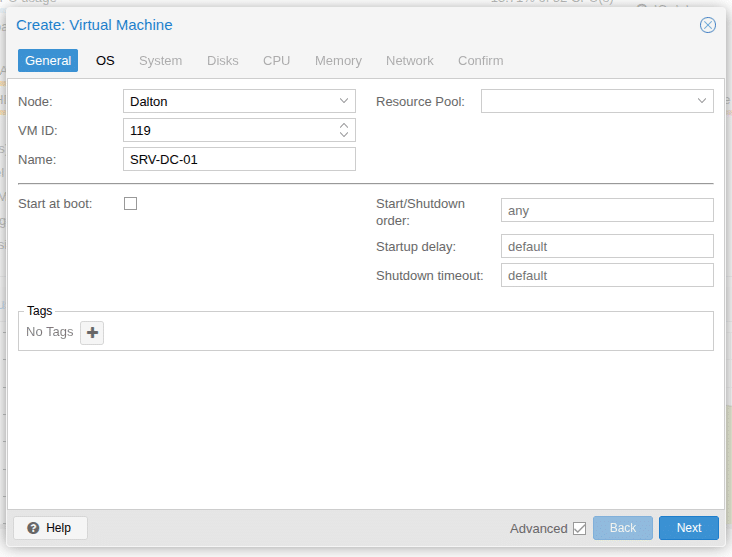The image size is (732, 557).
Task: Increase VM ID with up arrow
Action: point(344,125)
